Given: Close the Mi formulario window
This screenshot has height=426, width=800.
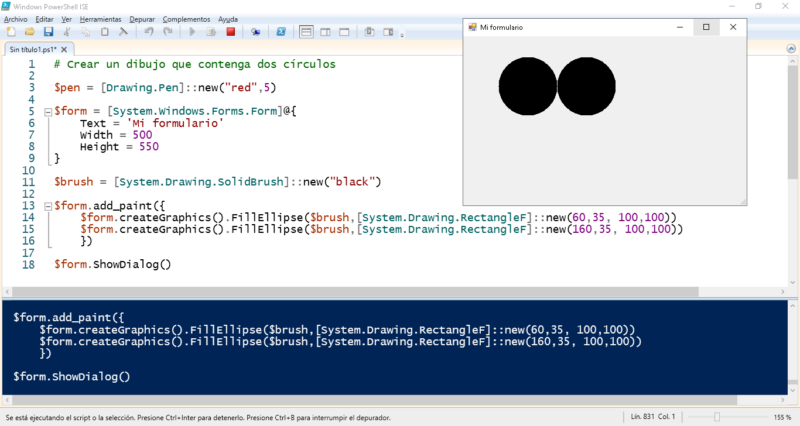Looking at the screenshot, I should 733,27.
